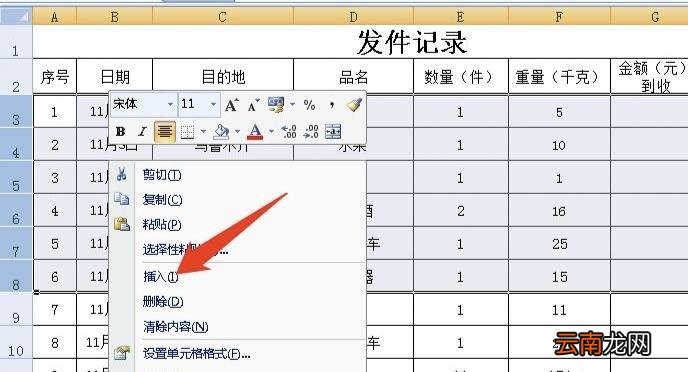Select column G header
Viewport: 688px width, 372px height.
point(649,17)
